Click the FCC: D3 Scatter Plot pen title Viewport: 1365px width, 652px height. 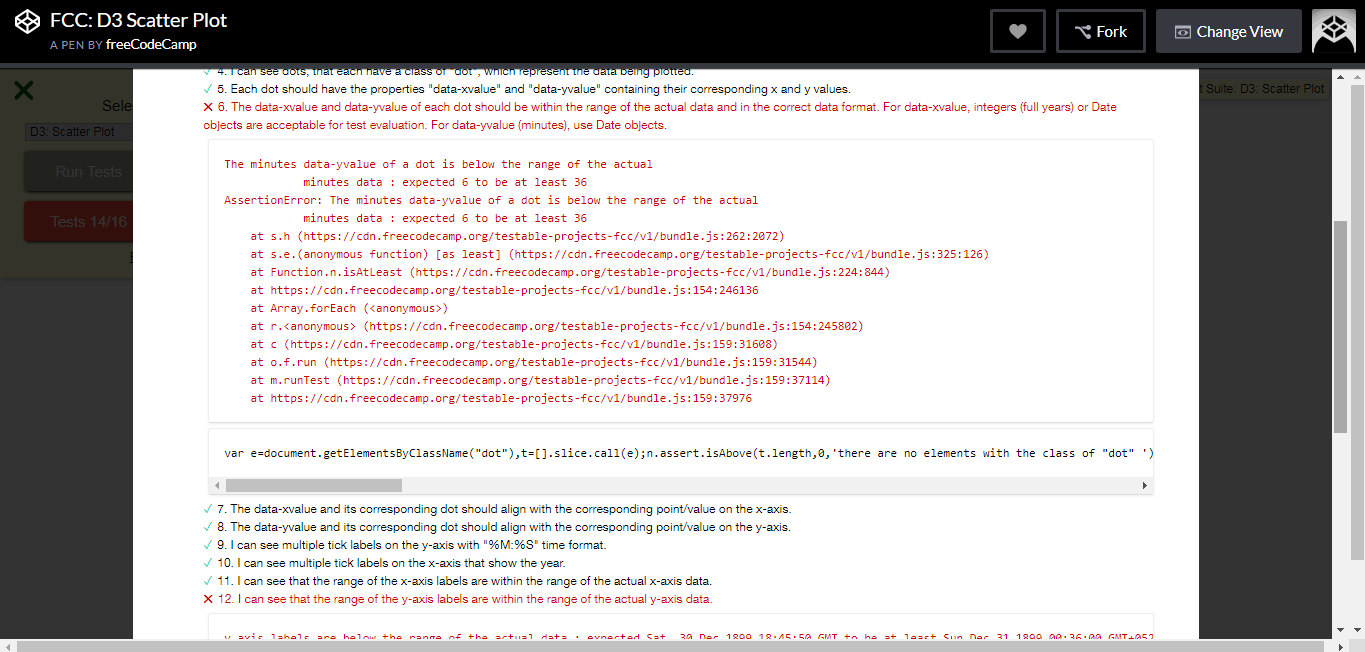coord(138,20)
